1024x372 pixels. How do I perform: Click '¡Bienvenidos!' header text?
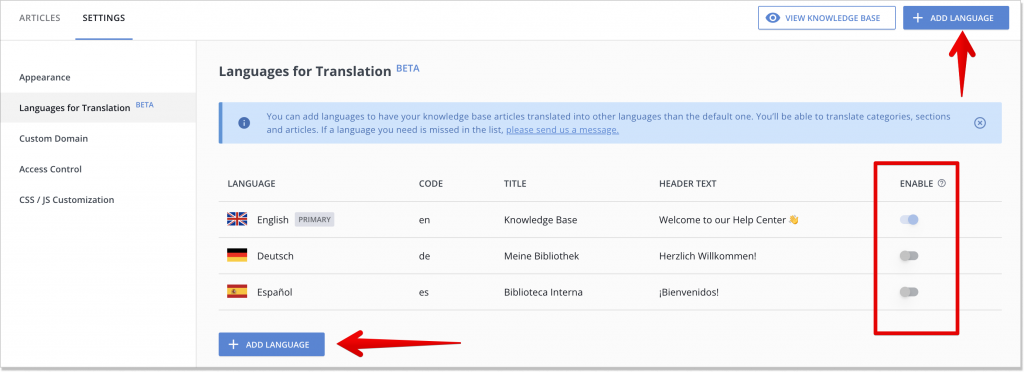click(689, 292)
